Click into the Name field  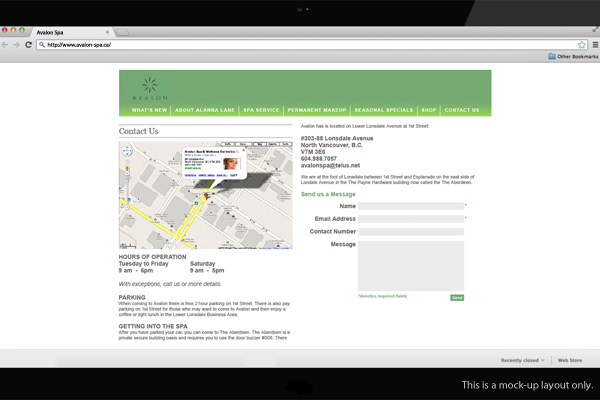410,206
